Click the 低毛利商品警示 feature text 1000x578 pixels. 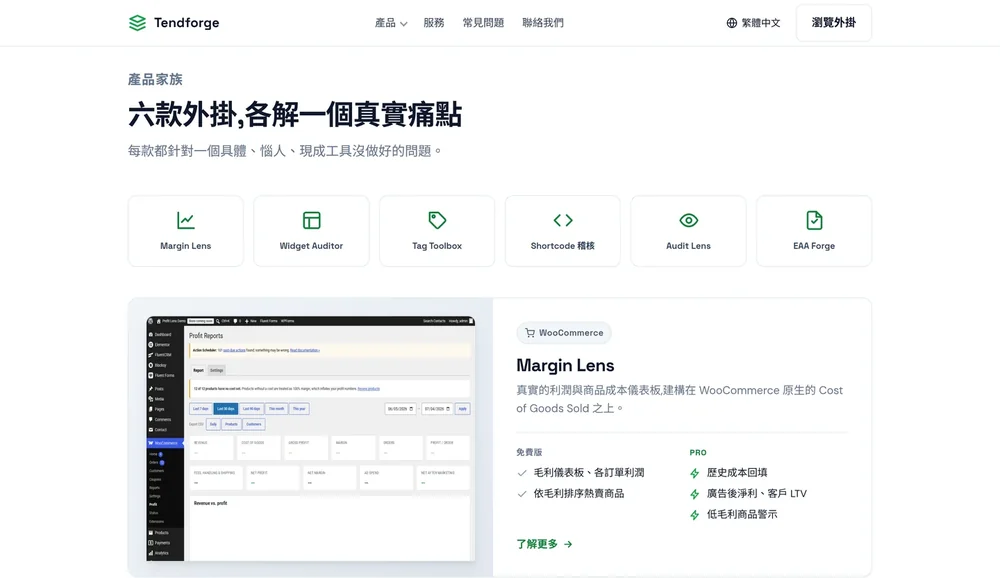coord(742,514)
